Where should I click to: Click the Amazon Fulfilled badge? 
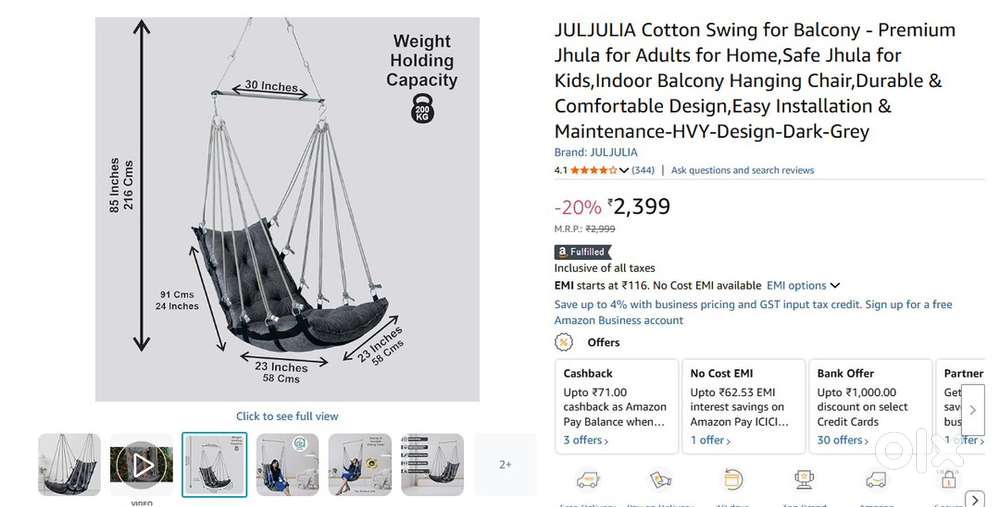click(x=583, y=252)
